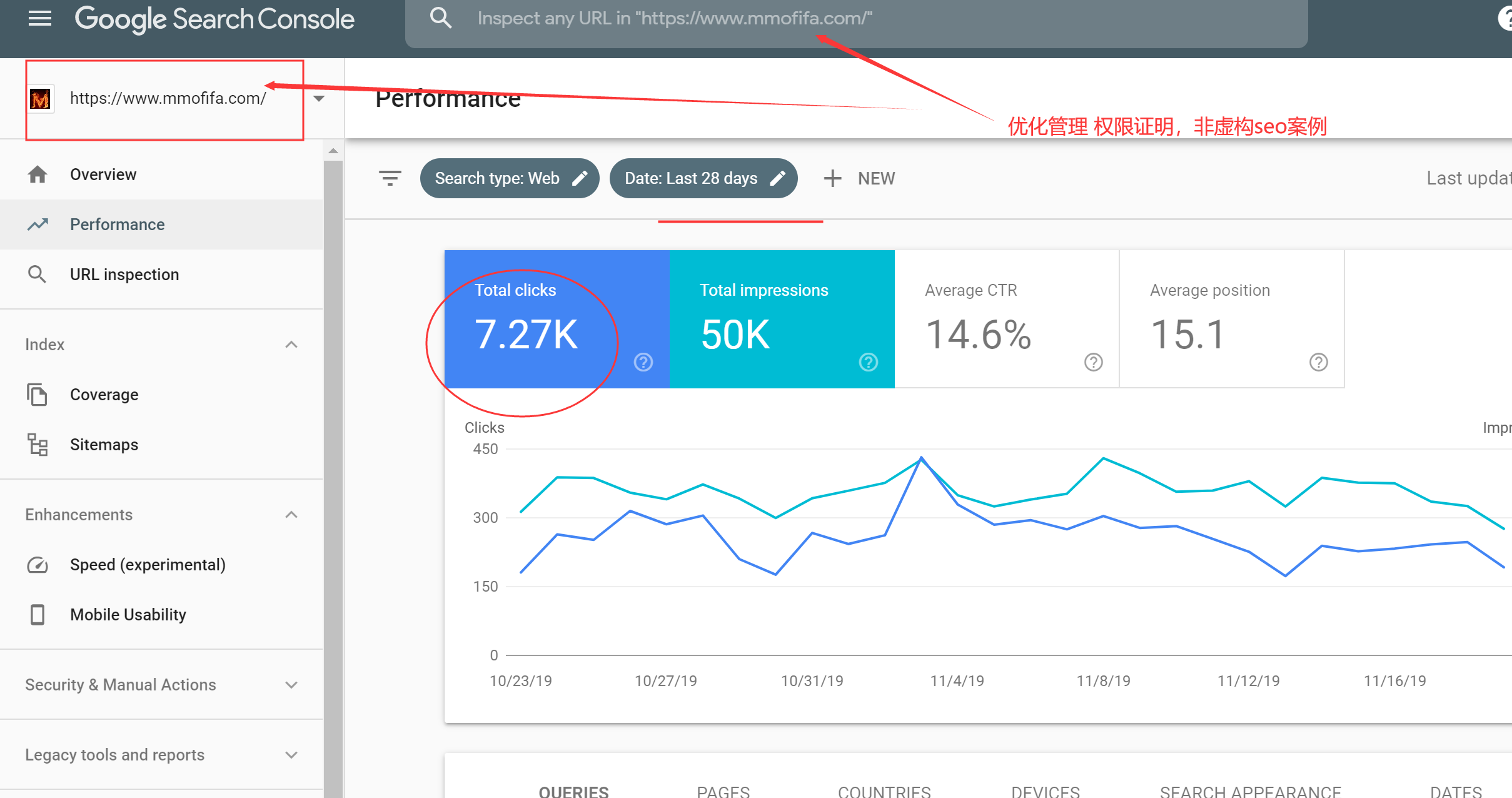The image size is (1512, 798).
Task: Switch to the QUERIES tab
Action: [x=574, y=791]
